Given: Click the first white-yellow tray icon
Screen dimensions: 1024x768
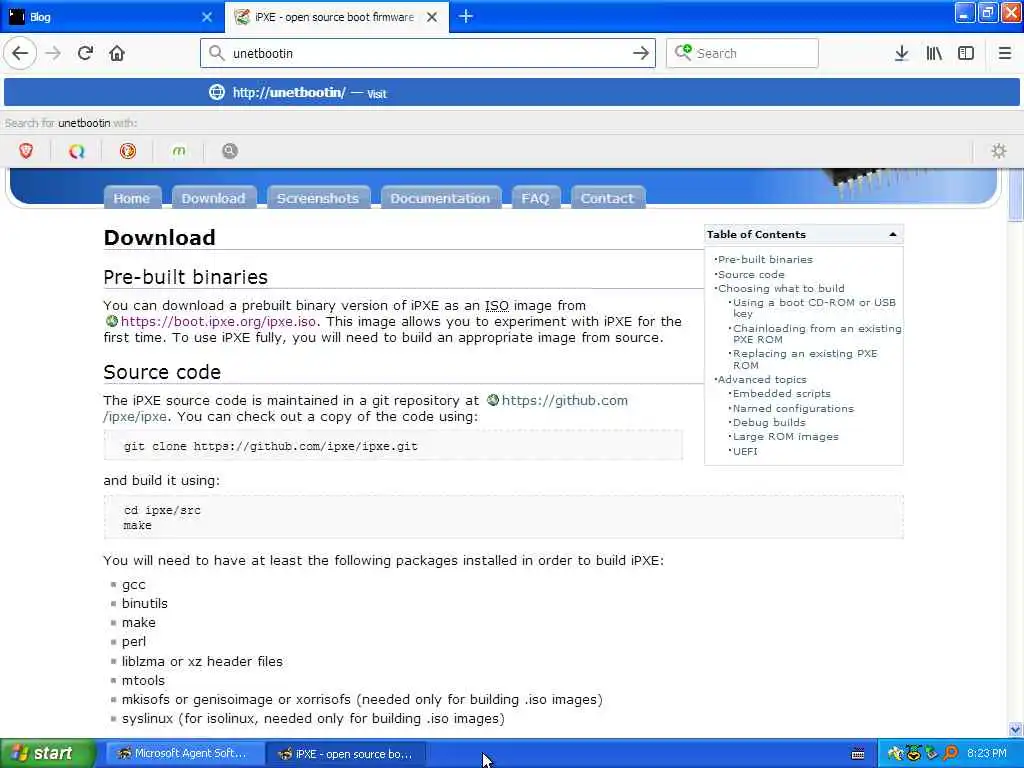Looking at the screenshot, I should point(895,754).
